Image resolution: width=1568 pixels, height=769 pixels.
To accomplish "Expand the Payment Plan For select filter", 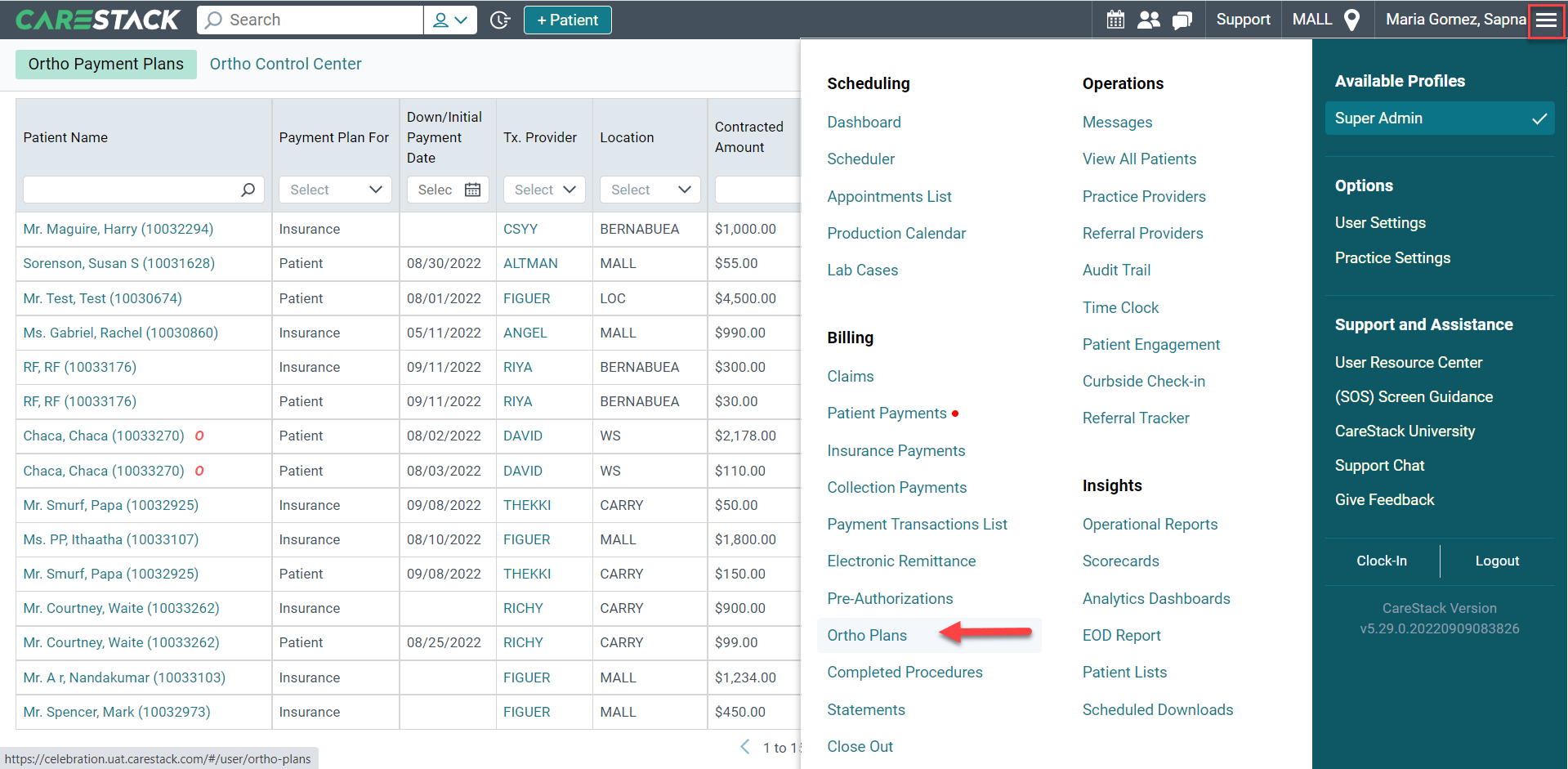I will (335, 190).
